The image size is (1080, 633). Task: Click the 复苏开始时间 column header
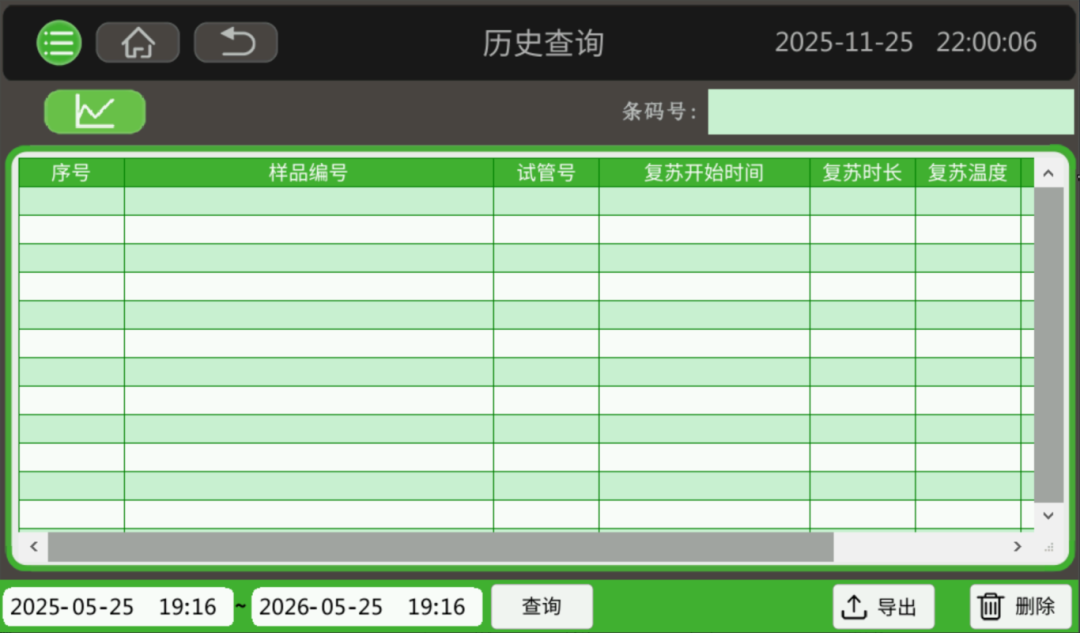704,173
